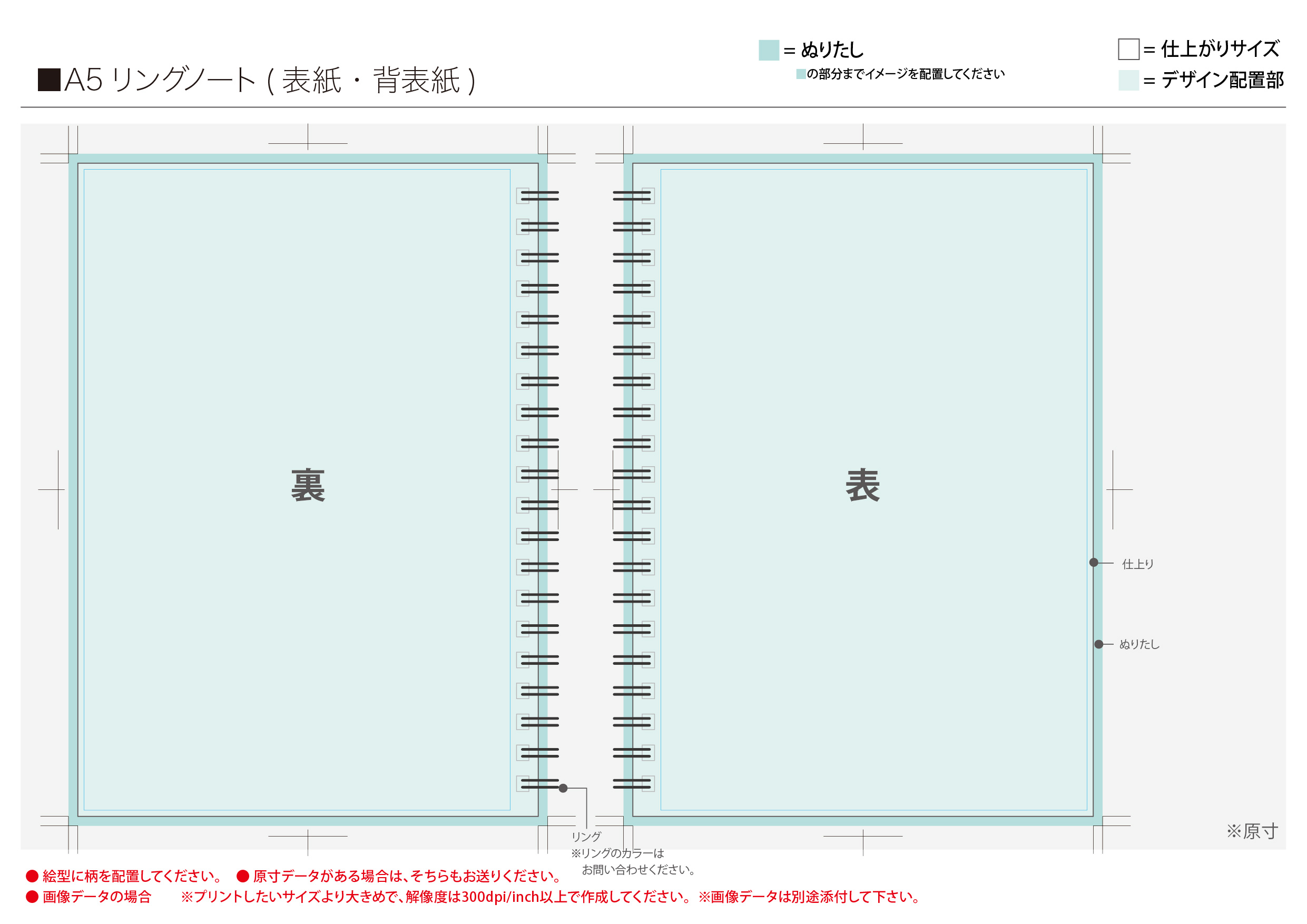Click the 'リング' callout label

[x=586, y=837]
